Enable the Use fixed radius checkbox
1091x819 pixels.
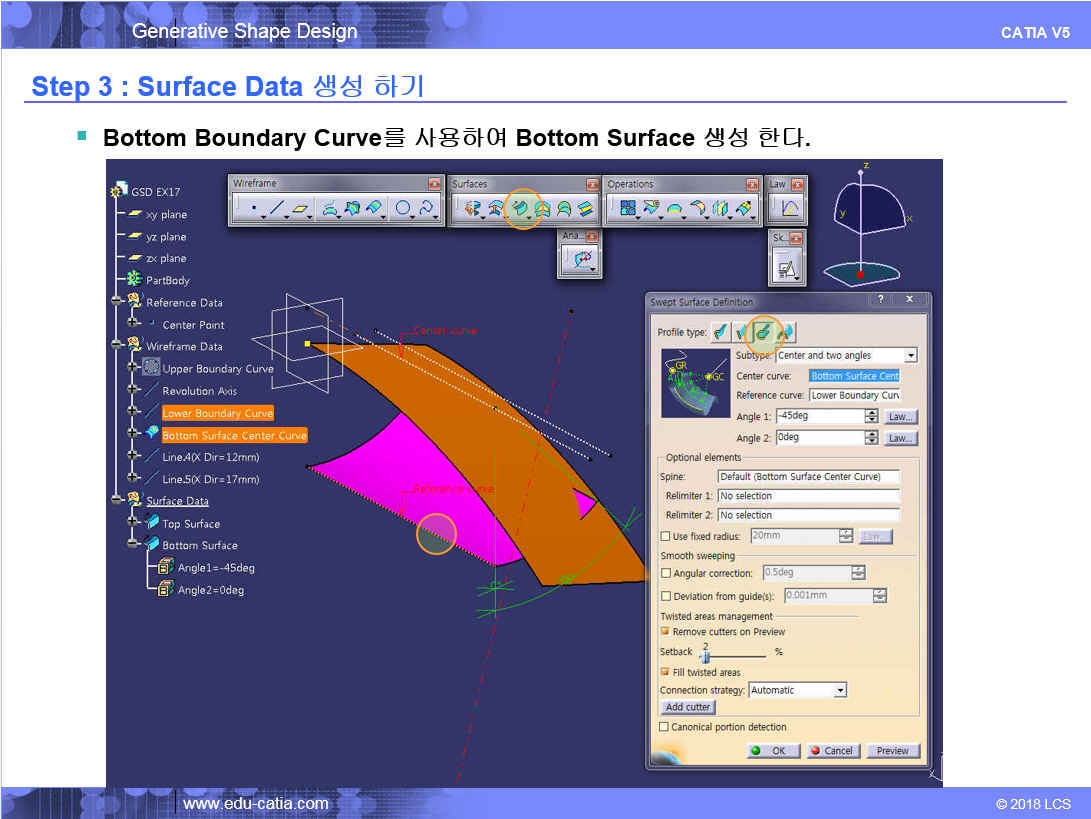click(x=666, y=537)
